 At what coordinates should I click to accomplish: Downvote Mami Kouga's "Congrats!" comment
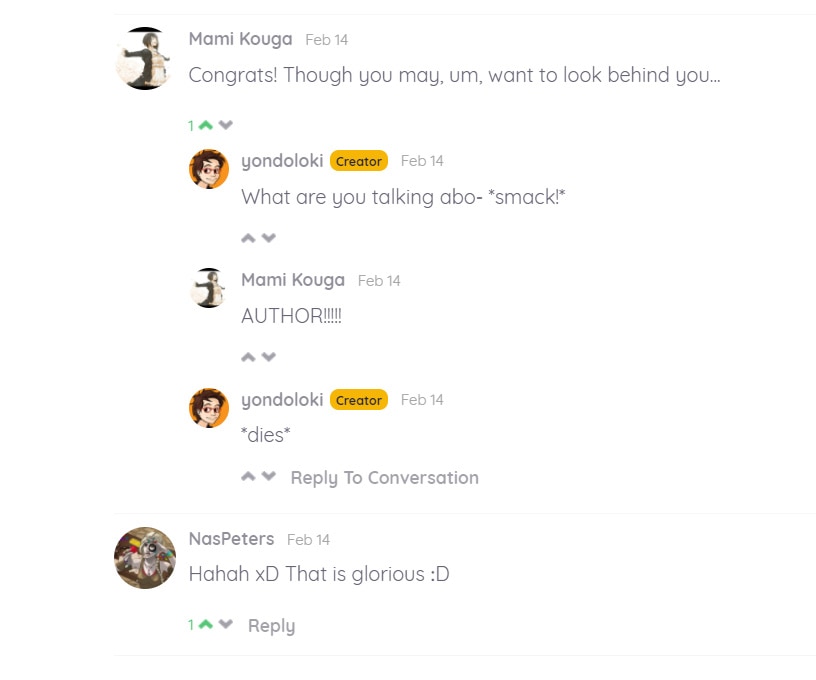(226, 125)
